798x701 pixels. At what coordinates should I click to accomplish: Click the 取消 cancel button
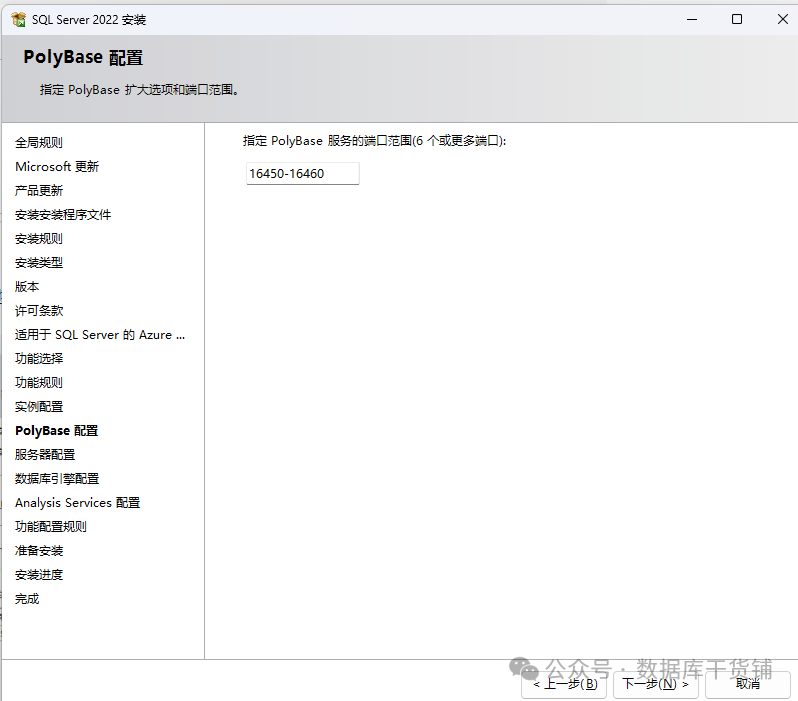pyautogui.click(x=748, y=684)
